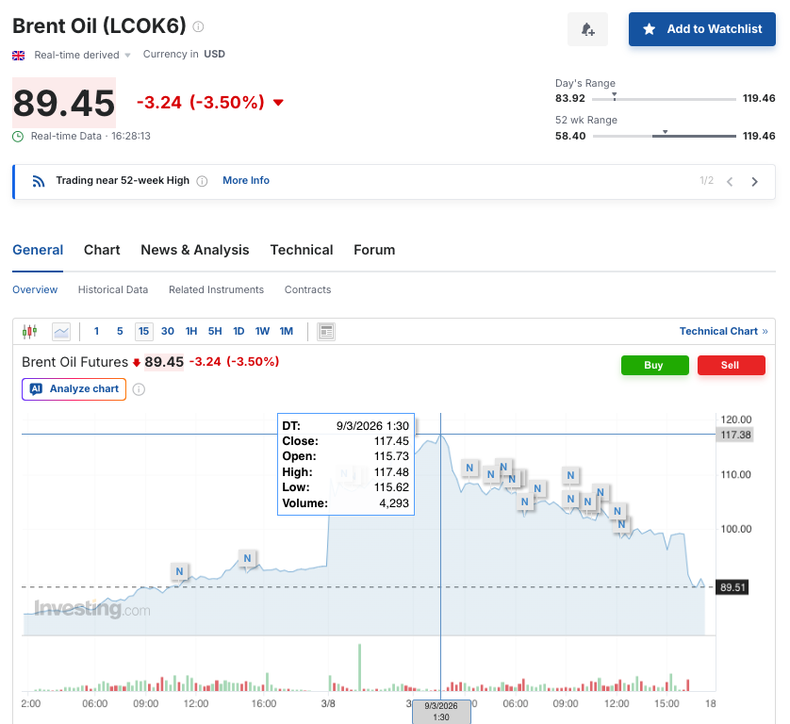The height and width of the screenshot is (724, 790).
Task: Click the info icon next to Analyze chart
Action: tap(139, 389)
